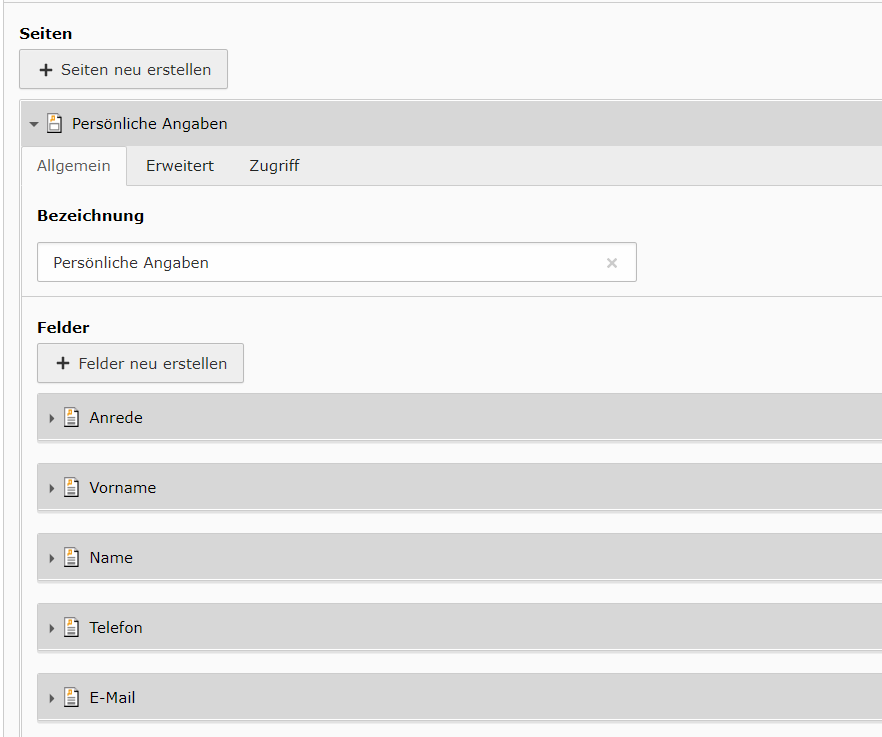This screenshot has height=737, width=882.
Task: Expand the Anrede field record
Action: [51, 418]
